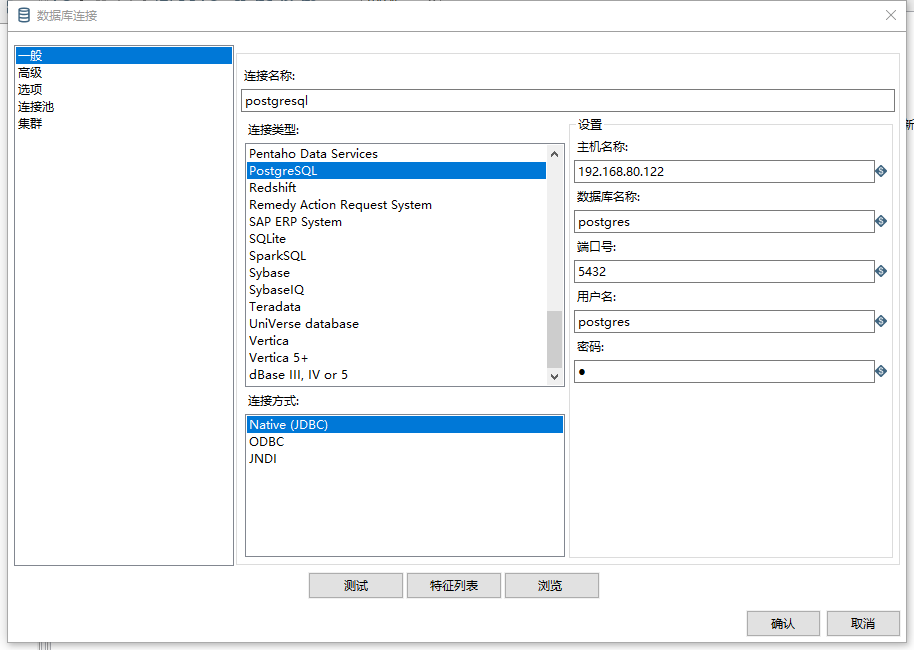Click into the database name field
This screenshot has width=914, height=650.
coord(724,222)
